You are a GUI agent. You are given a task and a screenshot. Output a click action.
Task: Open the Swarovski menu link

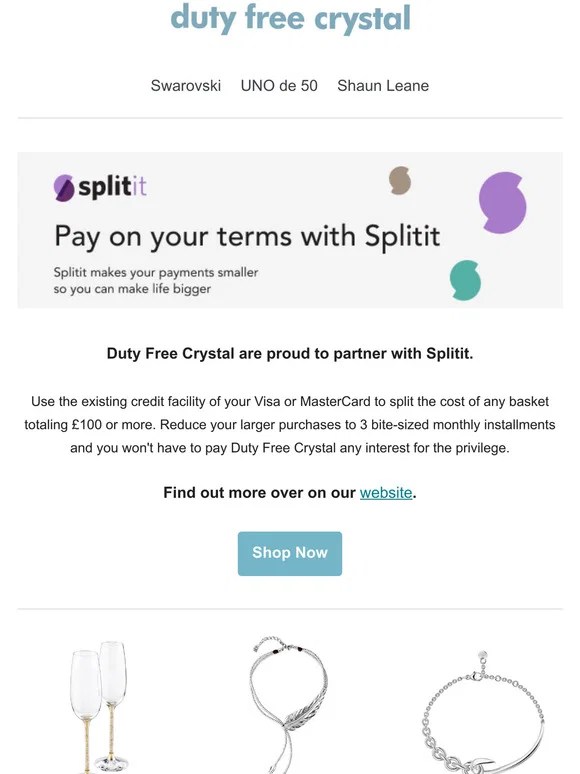pos(186,85)
